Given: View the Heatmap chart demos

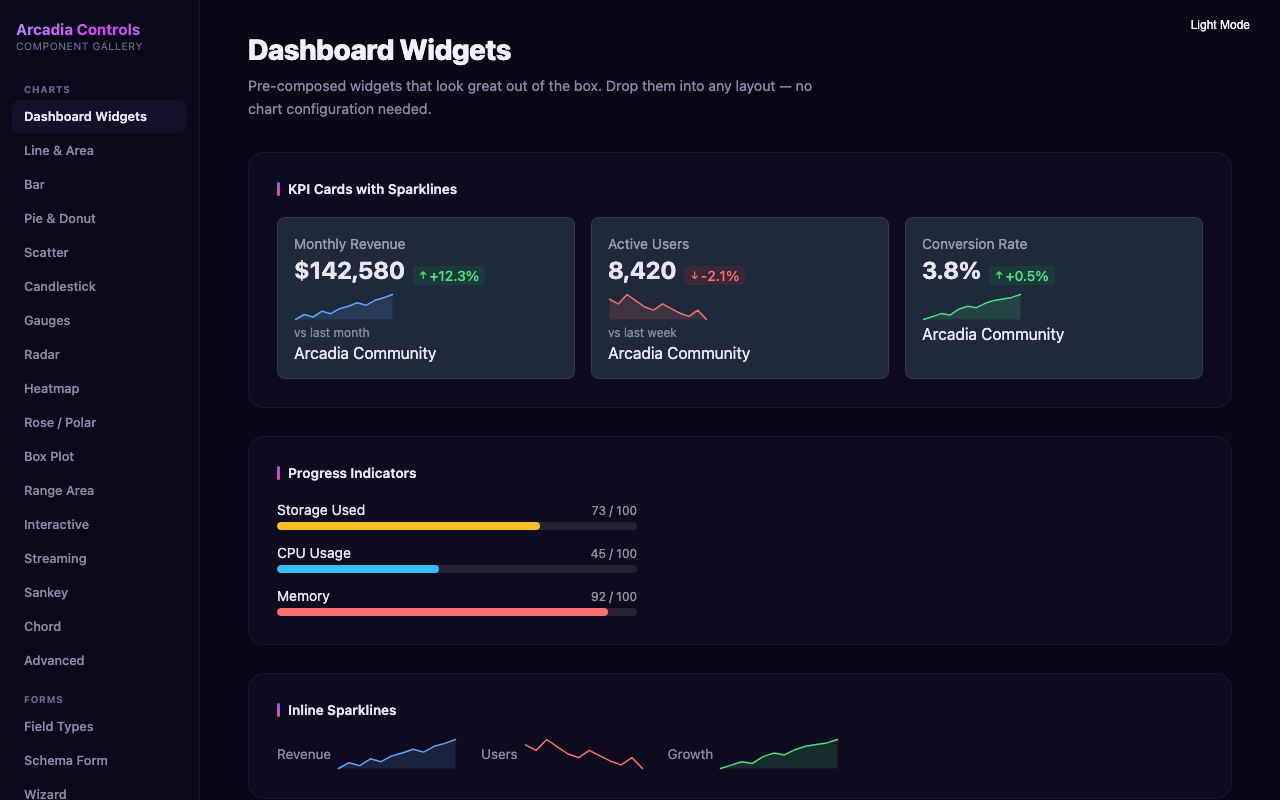Looking at the screenshot, I should [51, 388].
